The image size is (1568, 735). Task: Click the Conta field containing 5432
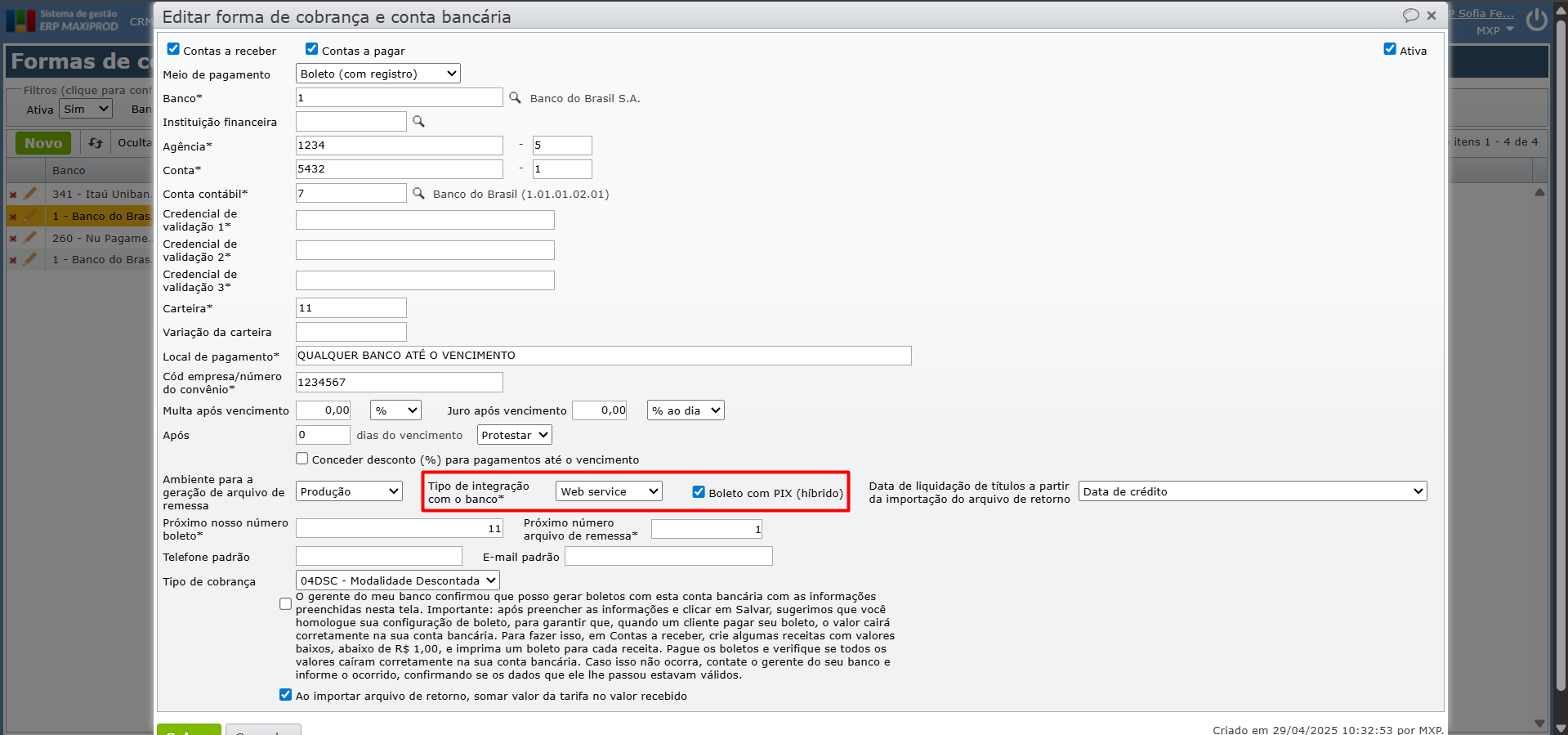click(400, 169)
